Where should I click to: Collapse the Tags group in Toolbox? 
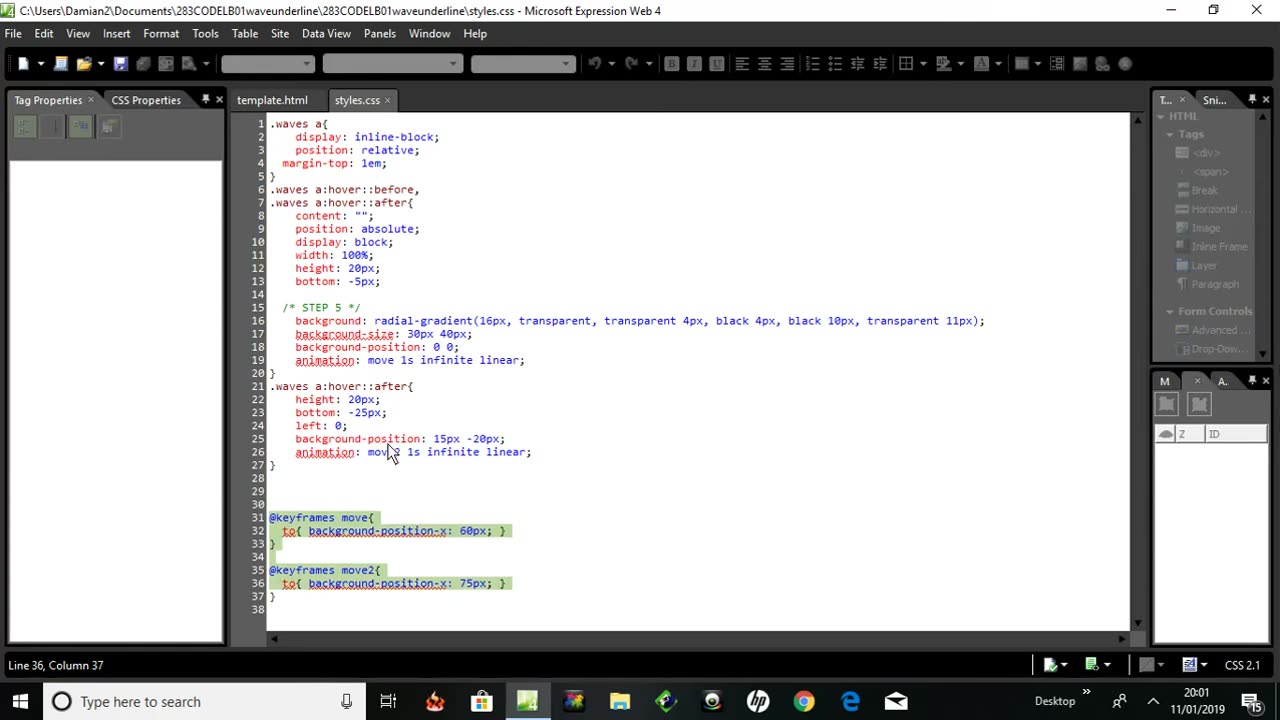(x=1170, y=134)
